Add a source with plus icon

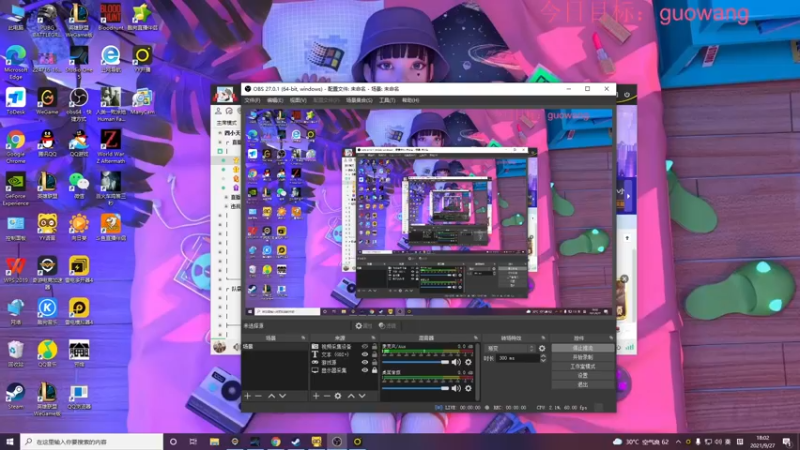point(316,396)
